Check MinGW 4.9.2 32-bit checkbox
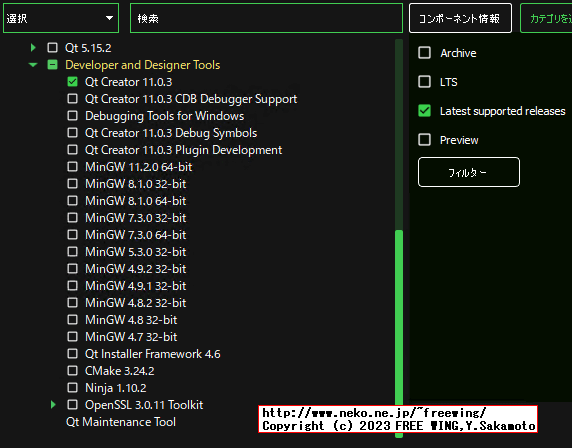 tap(73, 269)
